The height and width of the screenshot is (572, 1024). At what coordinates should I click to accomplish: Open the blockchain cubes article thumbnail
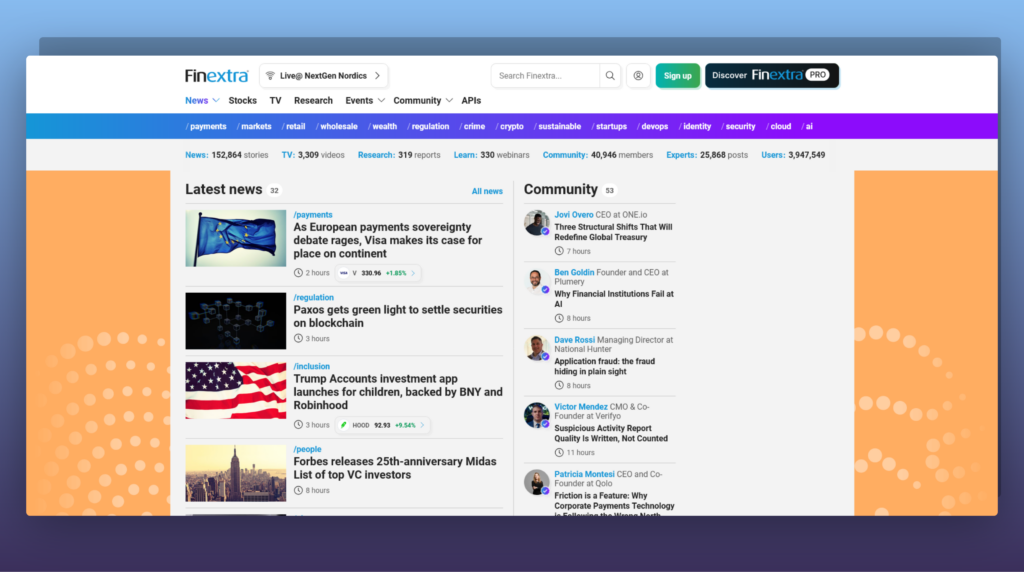tap(236, 321)
